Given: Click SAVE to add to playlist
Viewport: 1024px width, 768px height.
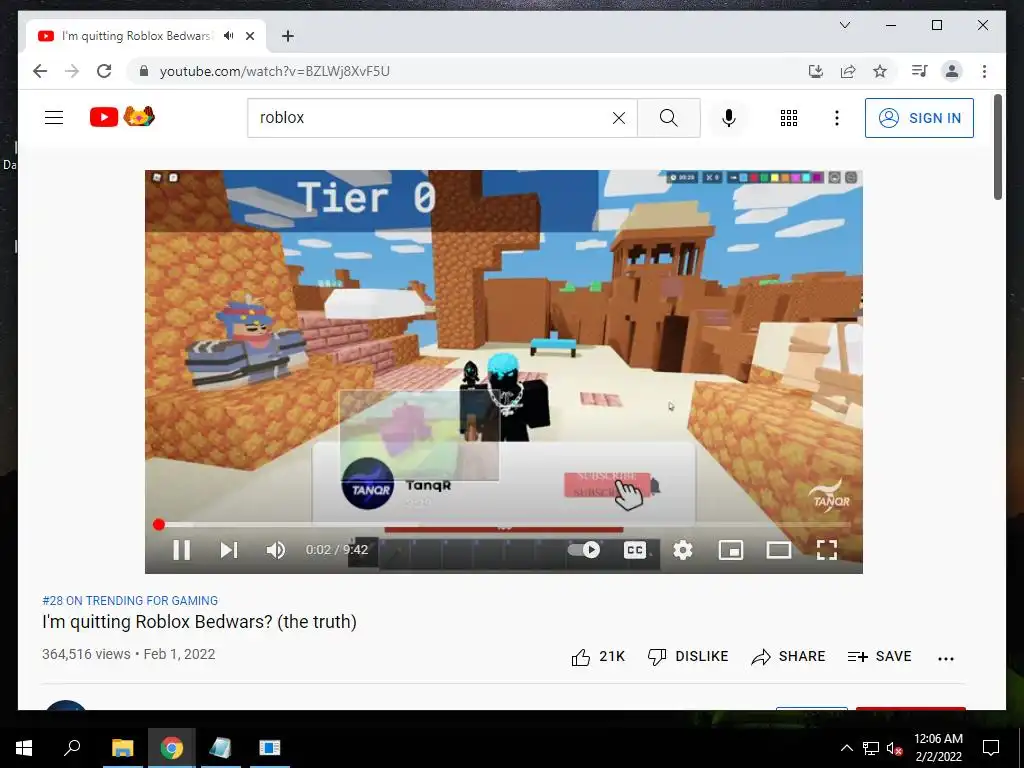Looking at the screenshot, I should (x=879, y=656).
